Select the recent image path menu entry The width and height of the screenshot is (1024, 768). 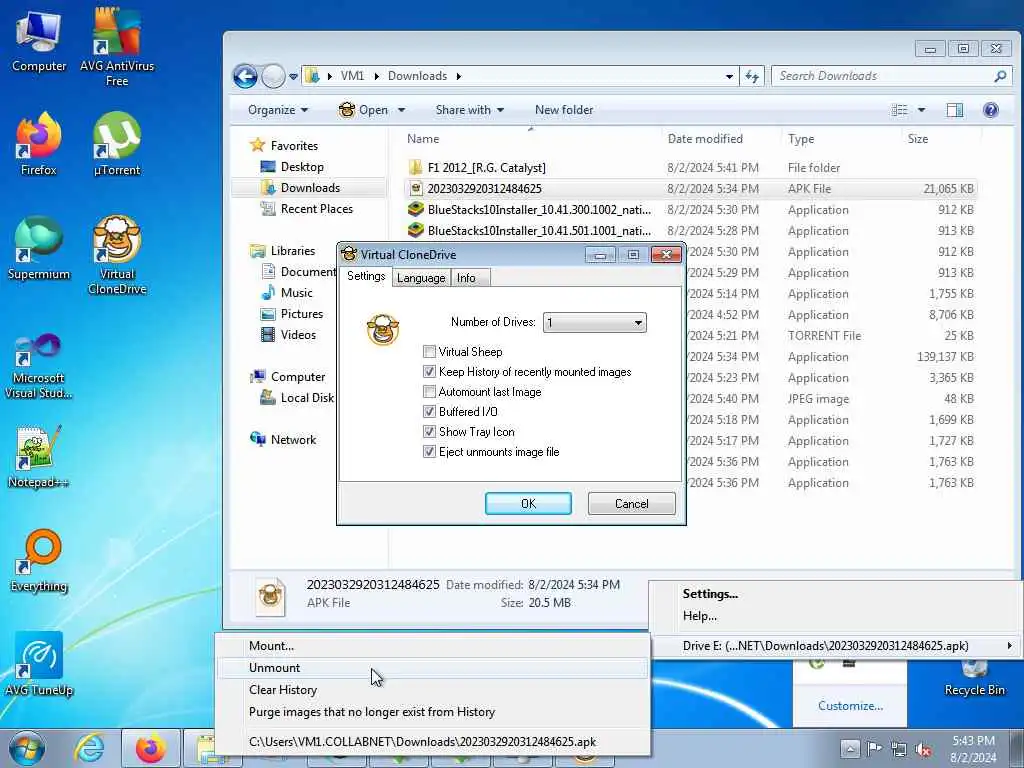(x=432, y=742)
